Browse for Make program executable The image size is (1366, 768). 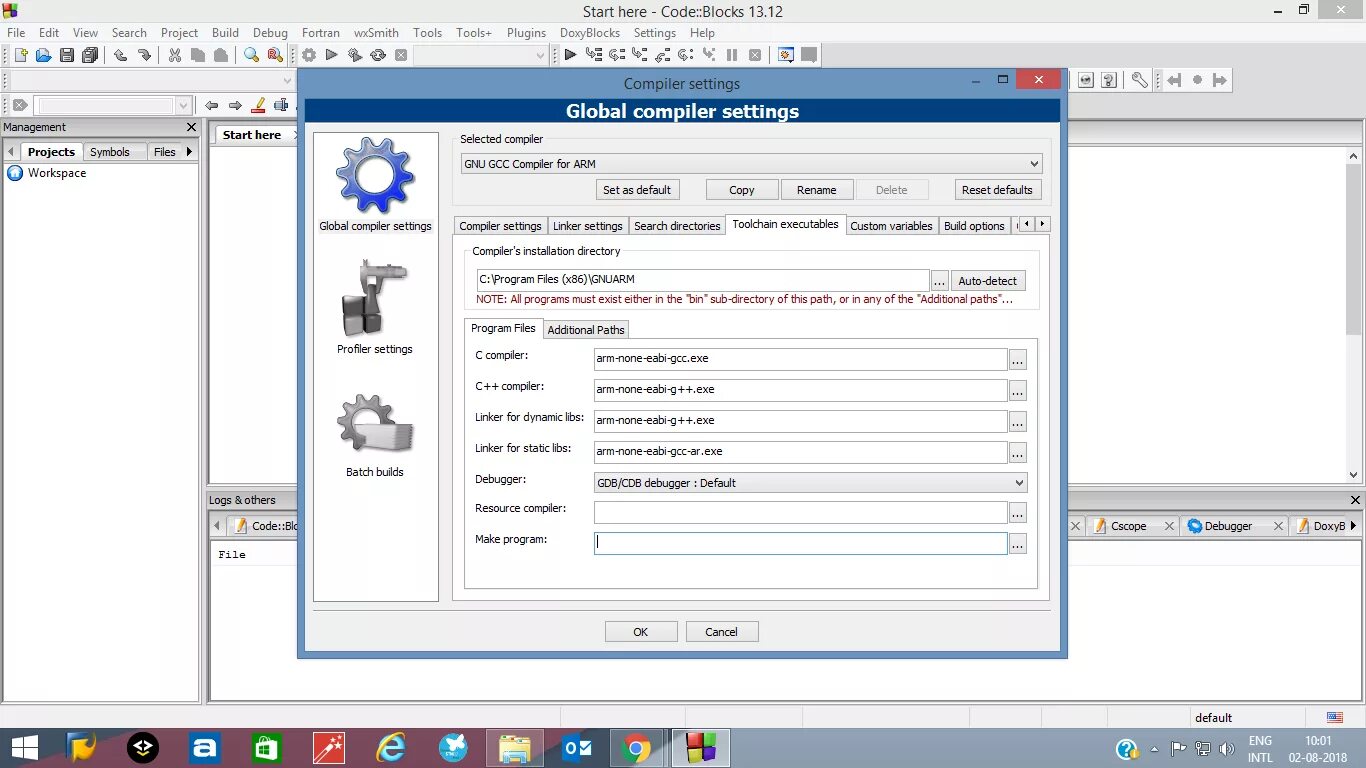1017,544
